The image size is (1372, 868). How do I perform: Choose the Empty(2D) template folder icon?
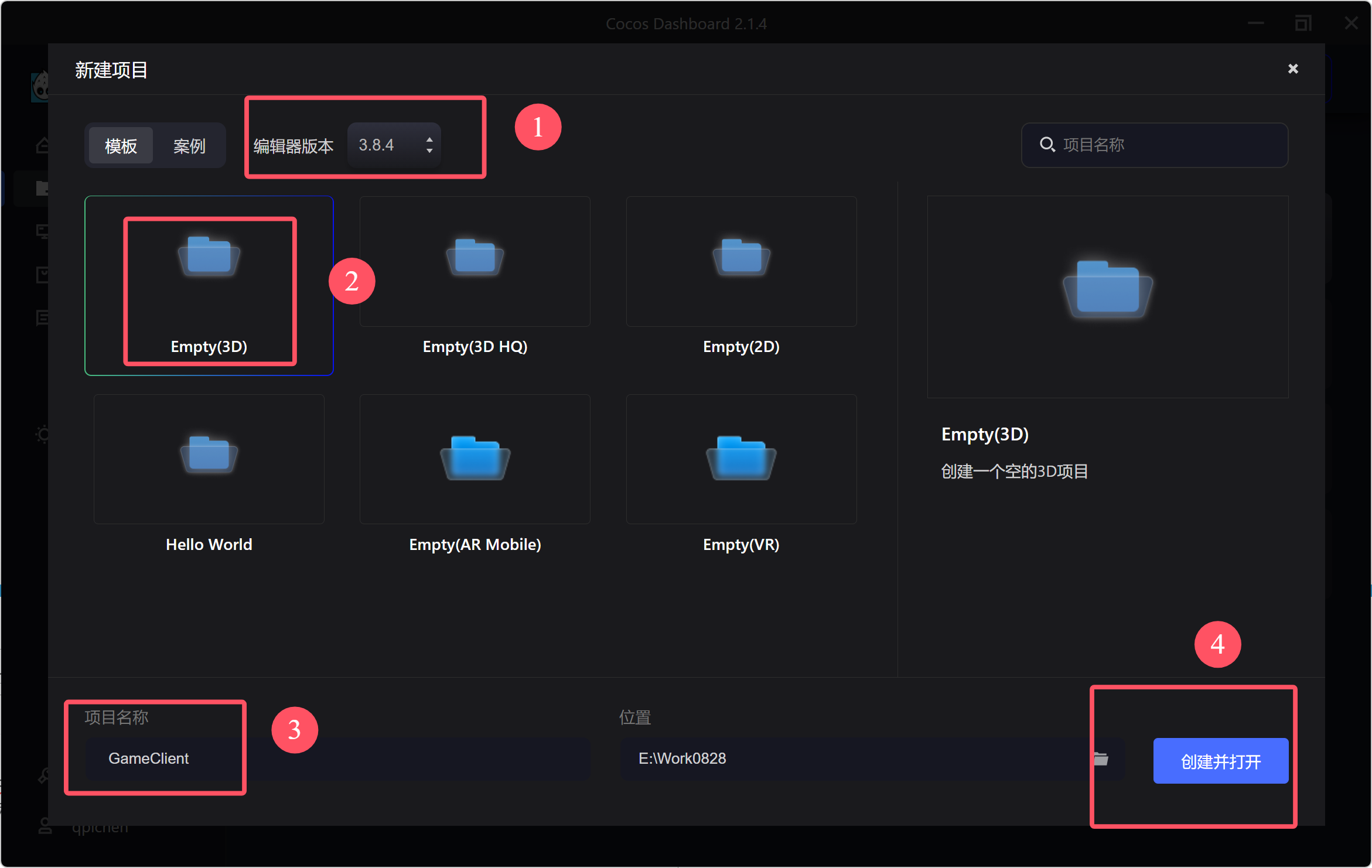tap(741, 256)
